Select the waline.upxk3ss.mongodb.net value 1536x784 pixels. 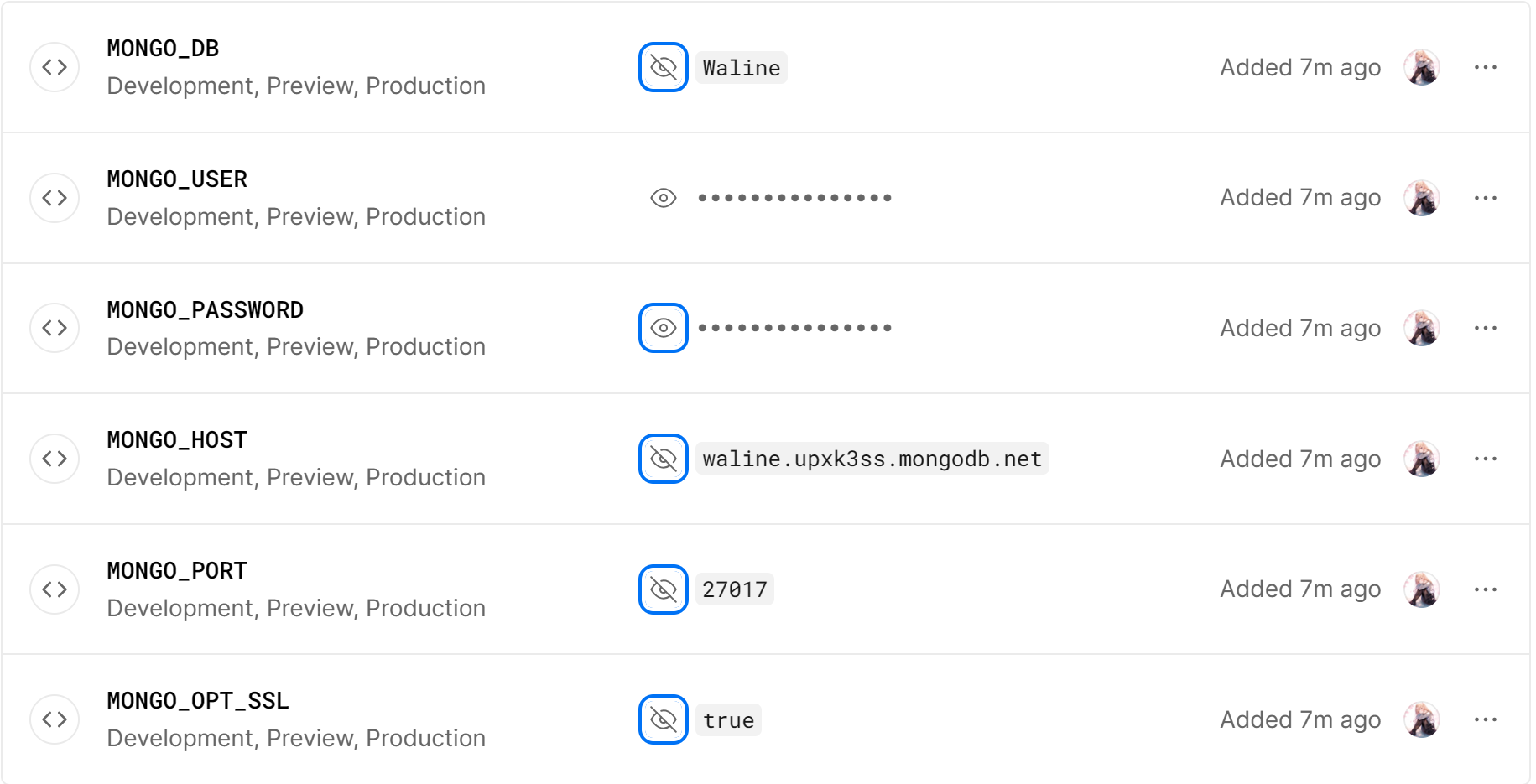coord(872,459)
